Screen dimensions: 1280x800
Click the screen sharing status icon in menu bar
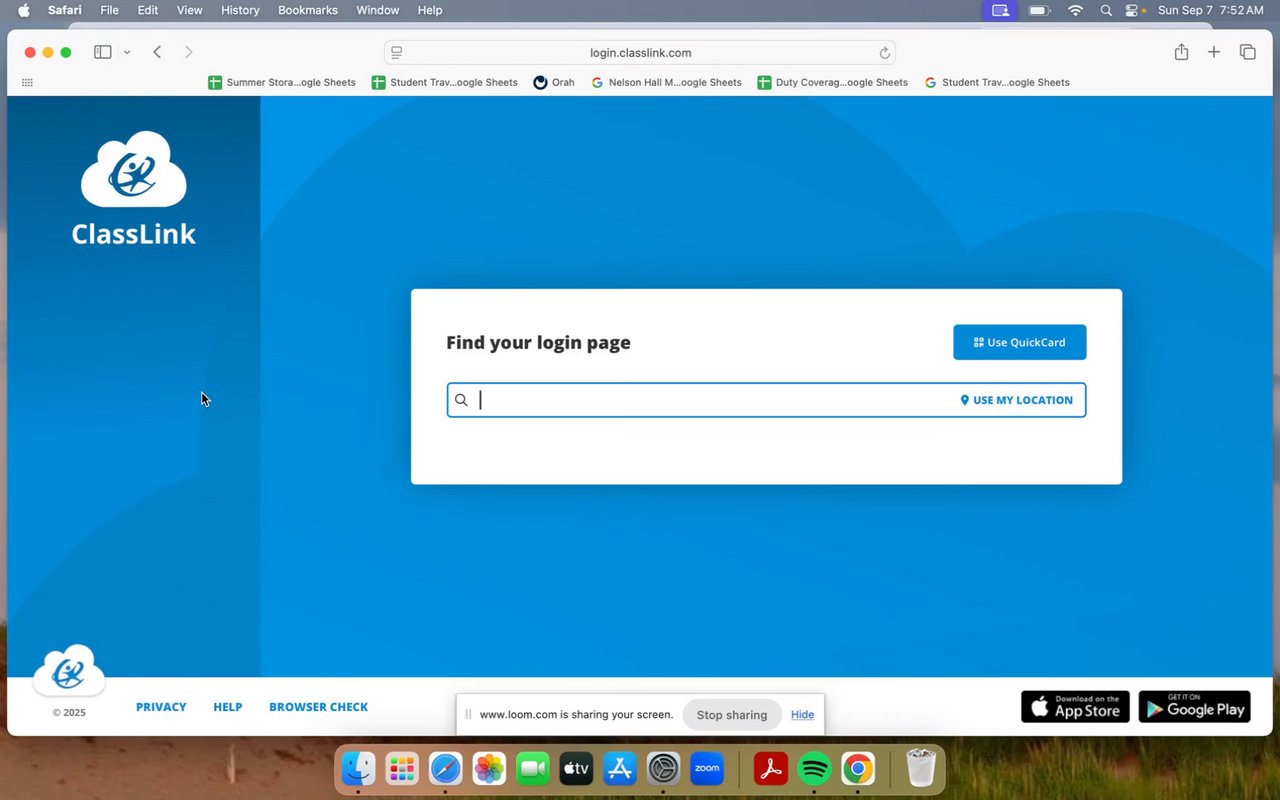[x=1000, y=10]
